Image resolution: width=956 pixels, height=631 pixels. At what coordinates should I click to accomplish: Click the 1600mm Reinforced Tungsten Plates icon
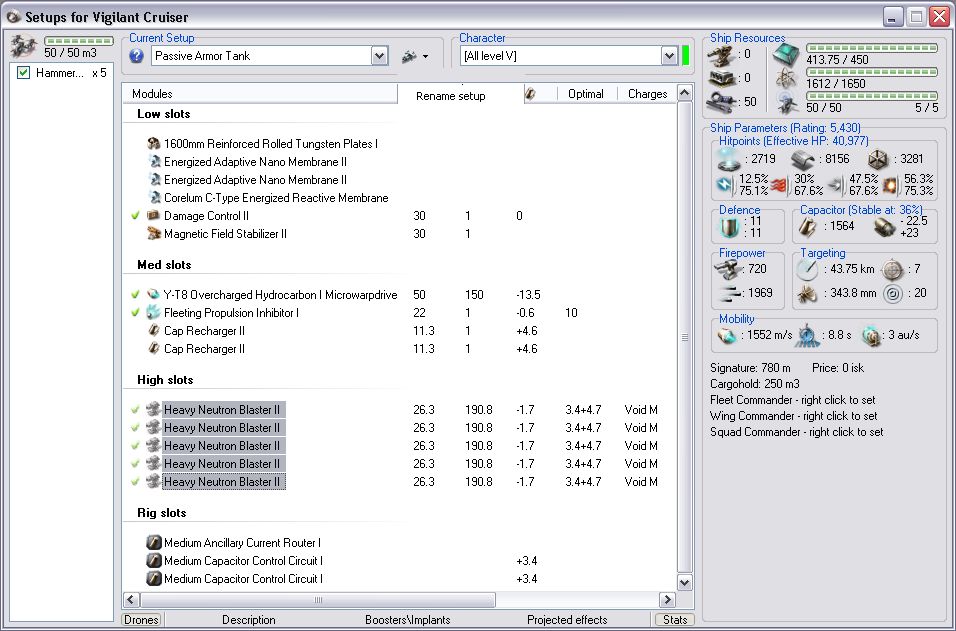tap(153, 144)
